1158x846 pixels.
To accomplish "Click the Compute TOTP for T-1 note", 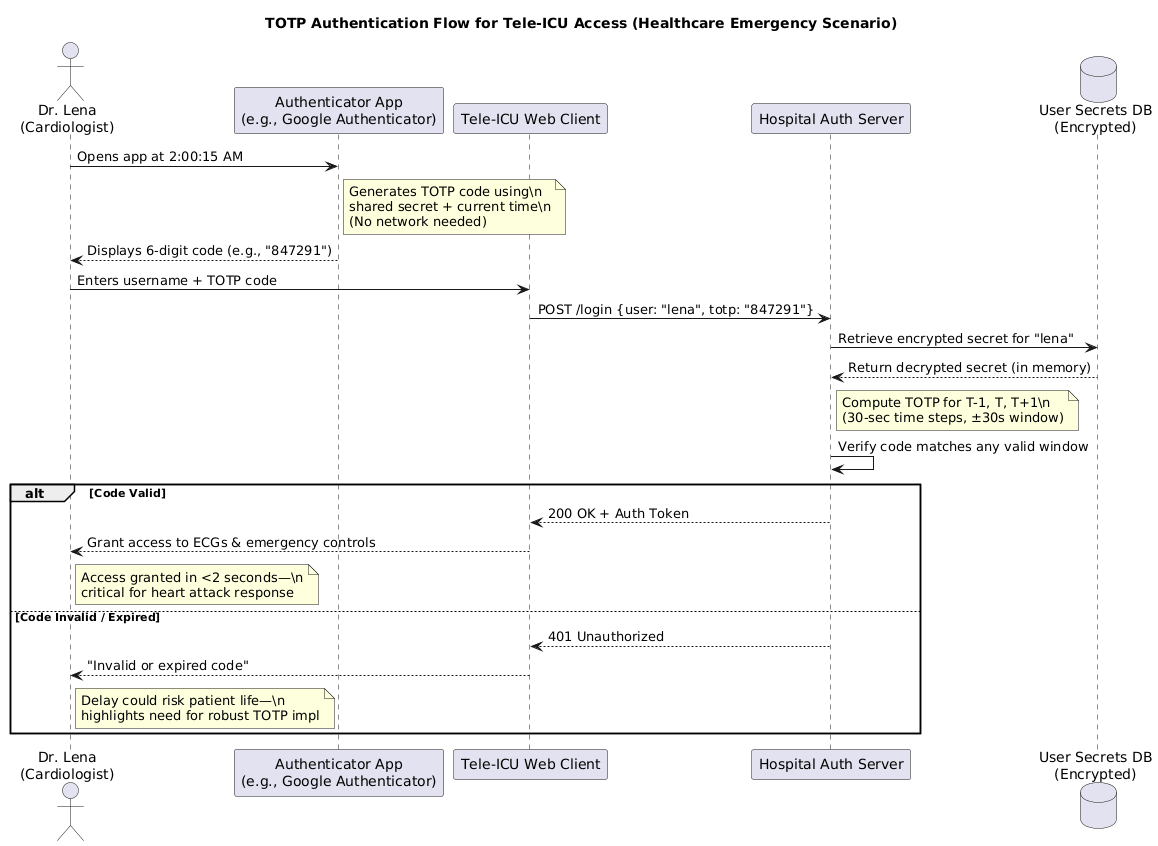I will point(956,410).
